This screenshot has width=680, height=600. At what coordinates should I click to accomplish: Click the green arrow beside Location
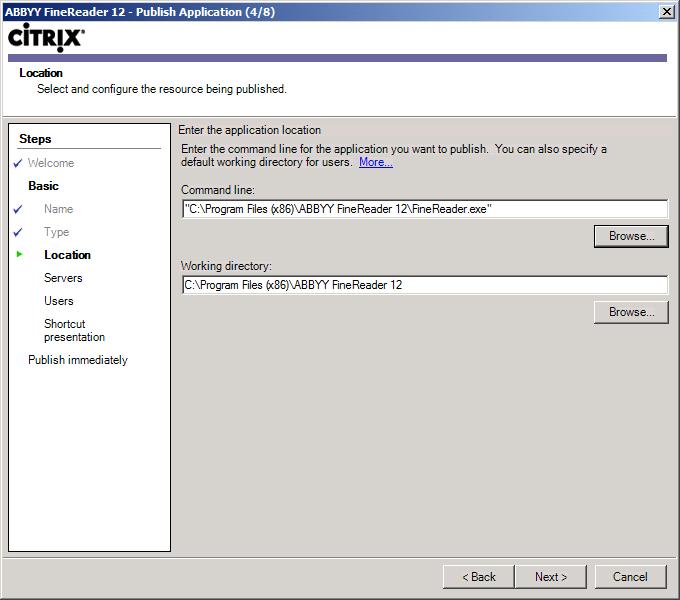19,254
